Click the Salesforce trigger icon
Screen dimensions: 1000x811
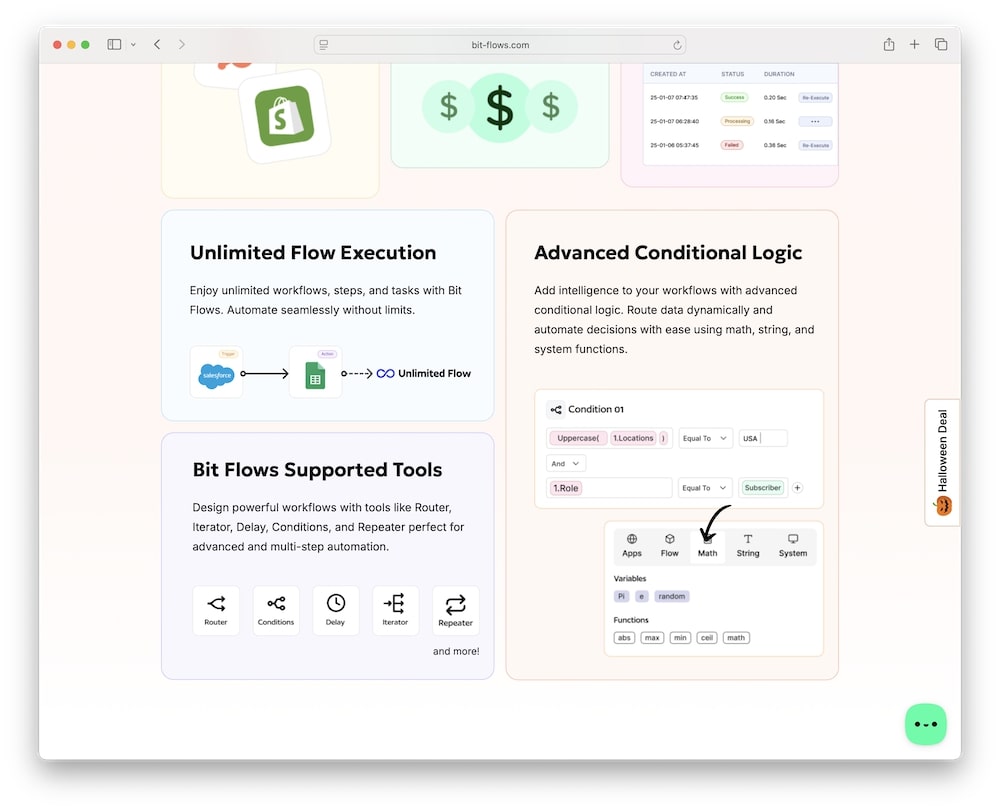(216, 372)
